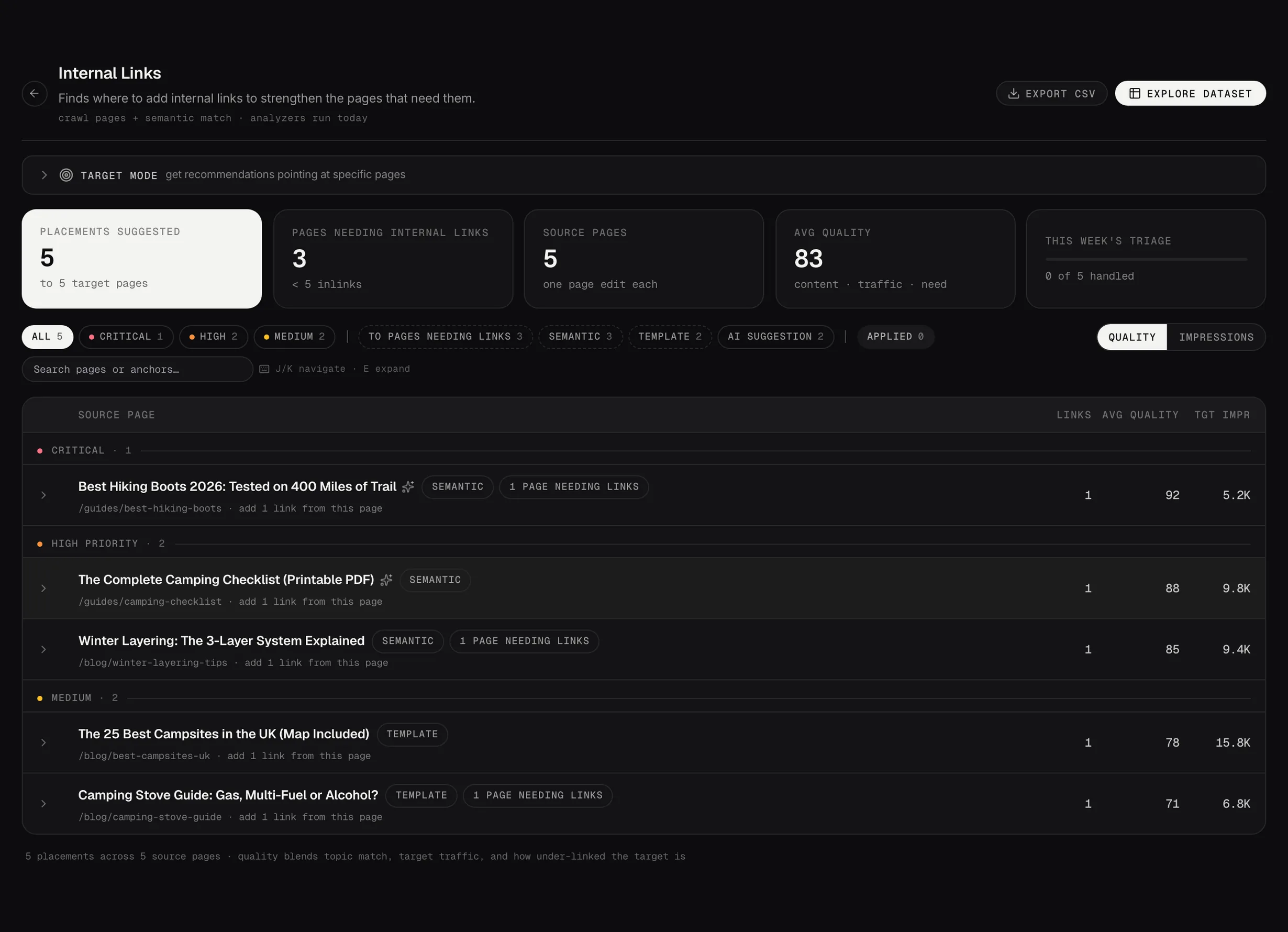
Task: Toggle the TEMPLATE 2 filter chip
Action: 670,337
